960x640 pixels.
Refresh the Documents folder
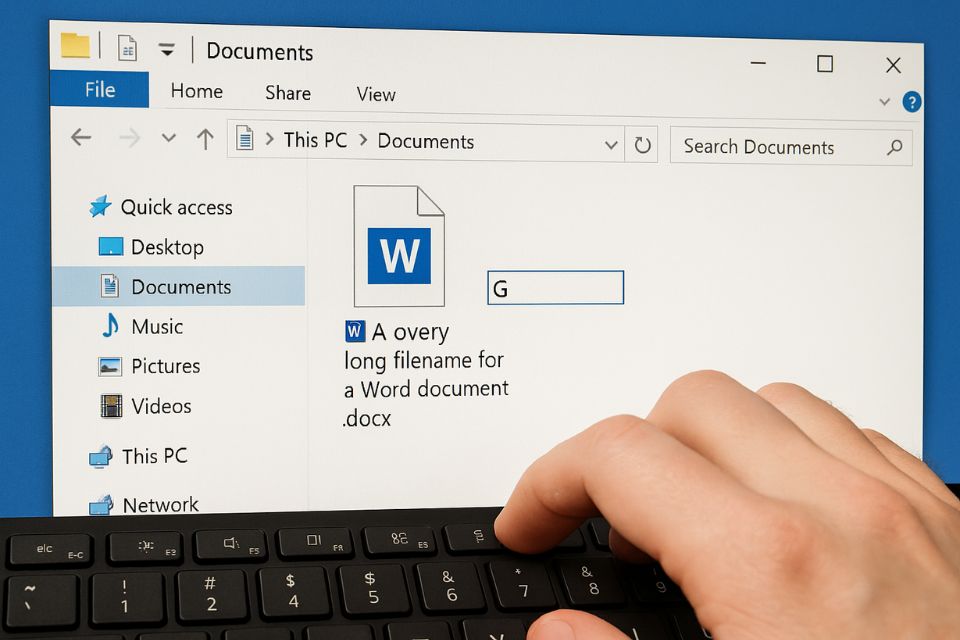tap(643, 144)
